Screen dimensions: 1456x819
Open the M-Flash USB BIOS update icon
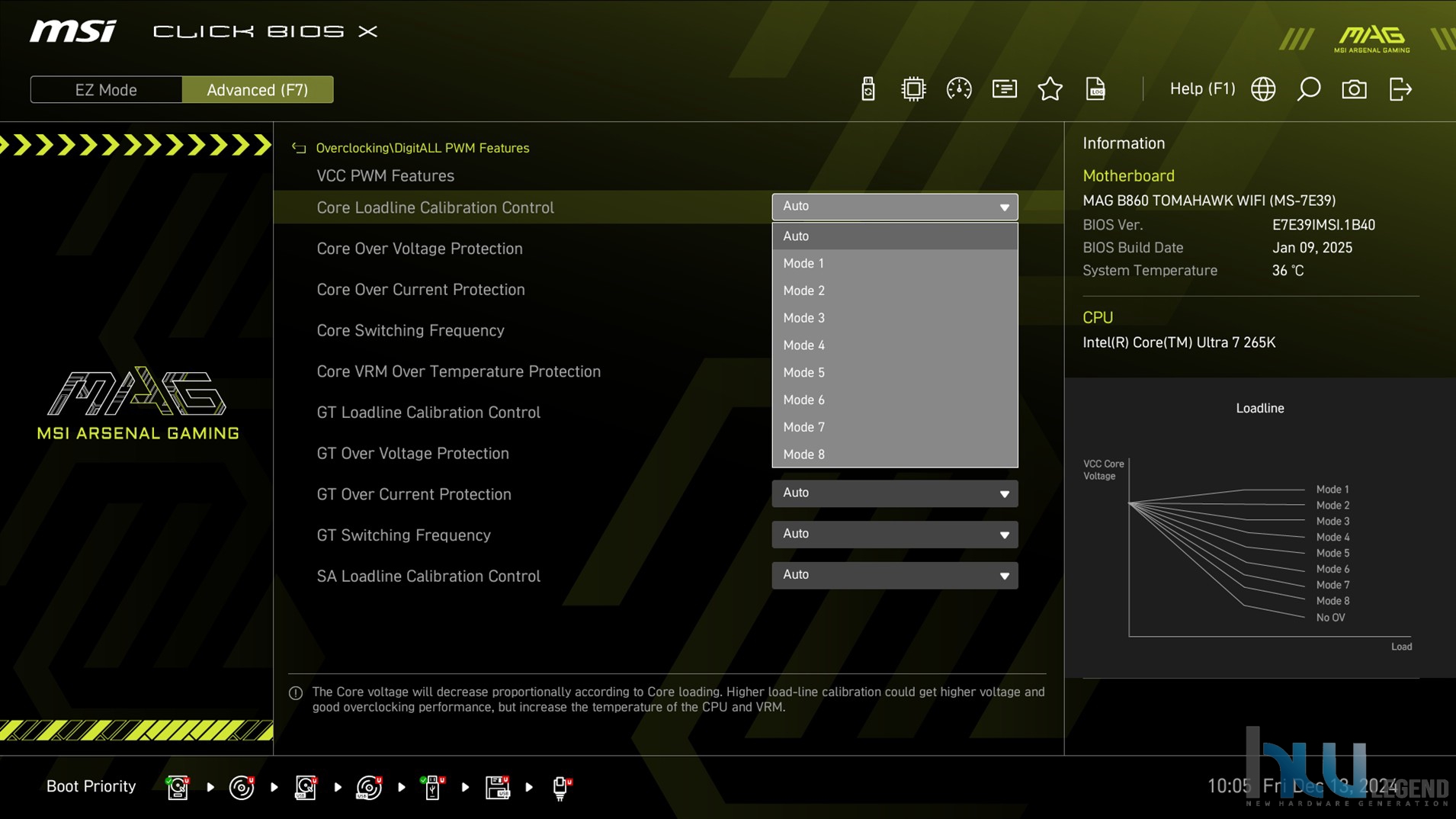point(868,89)
